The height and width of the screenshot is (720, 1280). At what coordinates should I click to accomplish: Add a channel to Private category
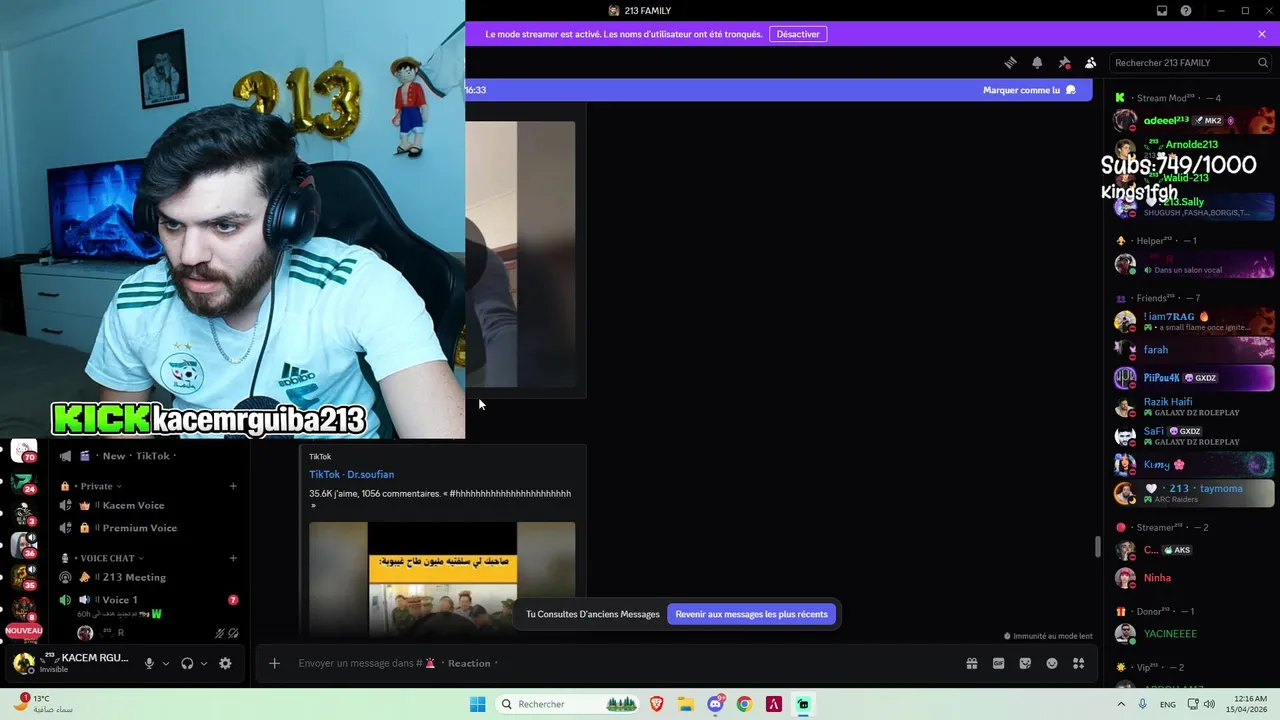233,486
